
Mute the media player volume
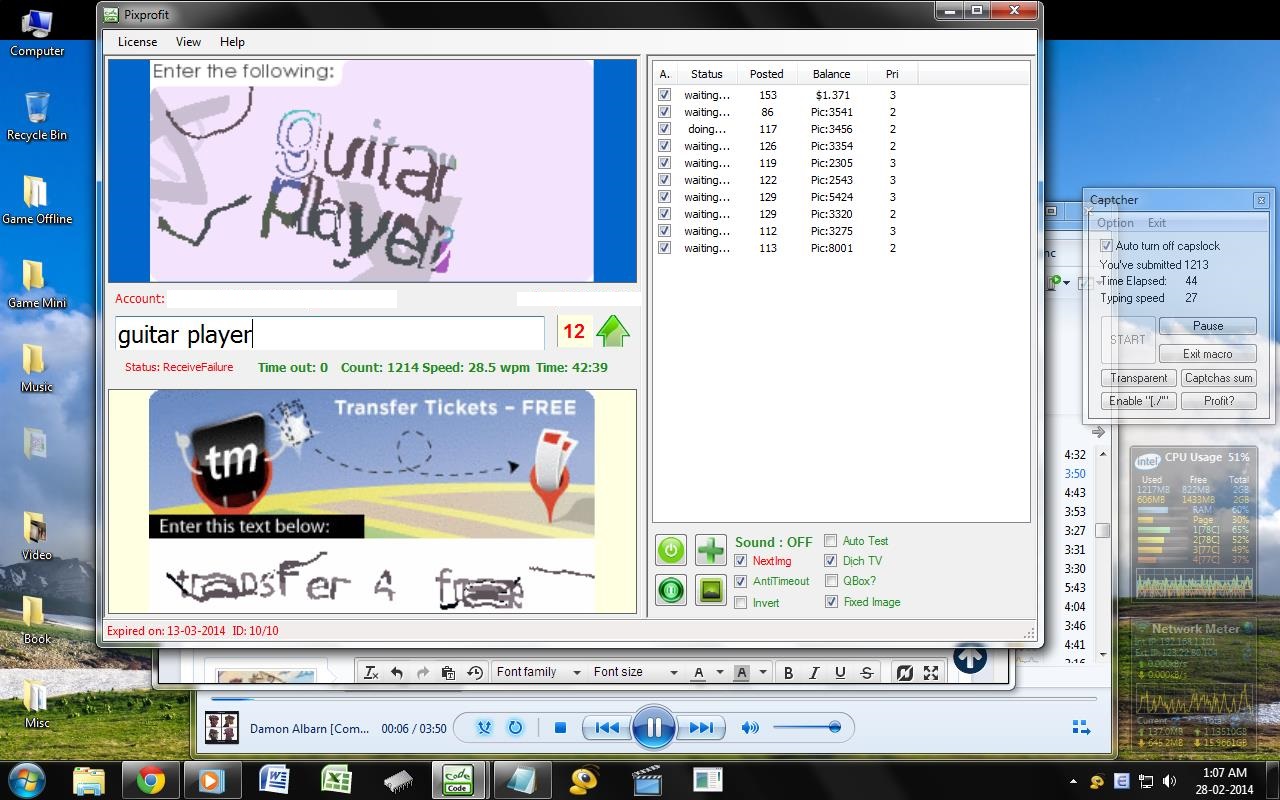[749, 728]
